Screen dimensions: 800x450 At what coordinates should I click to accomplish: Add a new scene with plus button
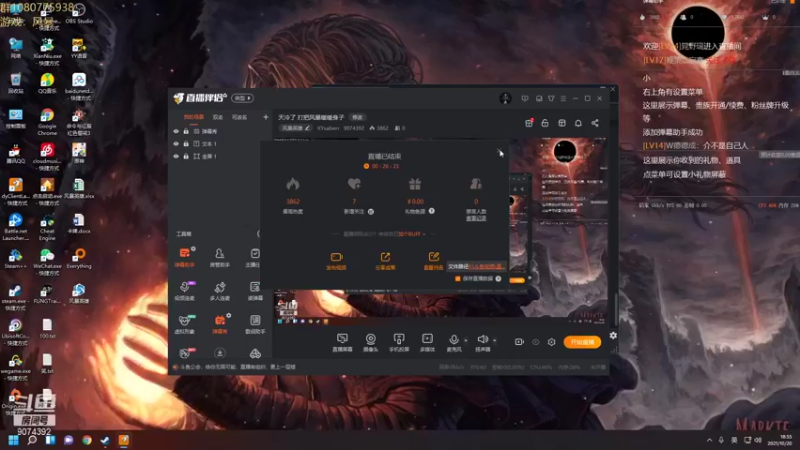(265, 117)
